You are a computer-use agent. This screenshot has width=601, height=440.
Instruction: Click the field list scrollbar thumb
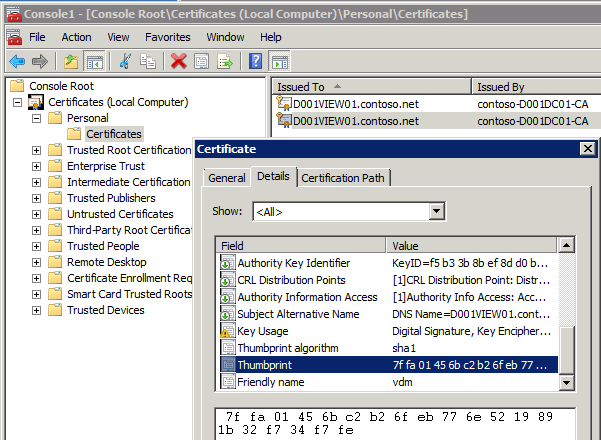point(567,350)
